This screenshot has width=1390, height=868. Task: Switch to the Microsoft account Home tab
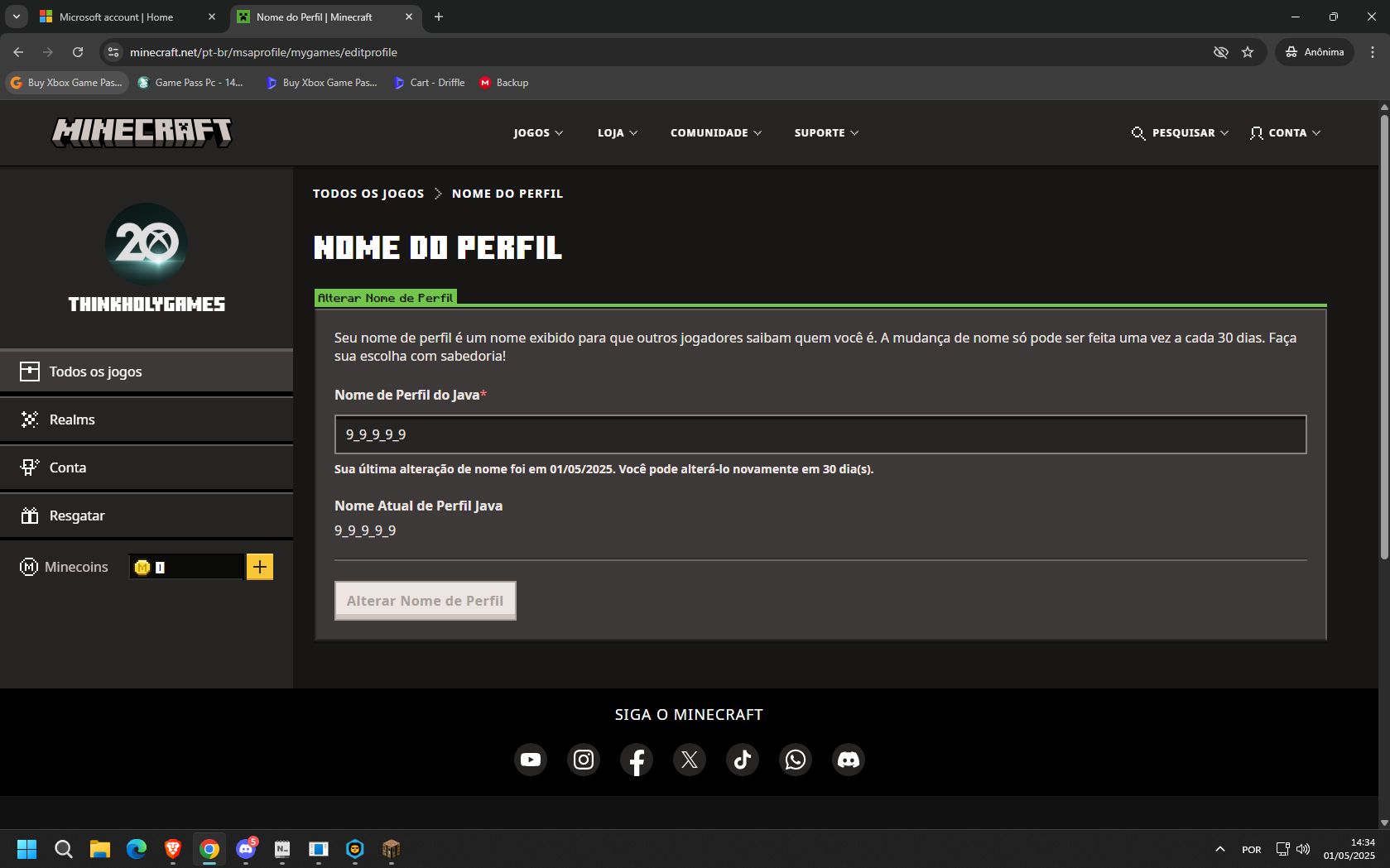pos(127,17)
